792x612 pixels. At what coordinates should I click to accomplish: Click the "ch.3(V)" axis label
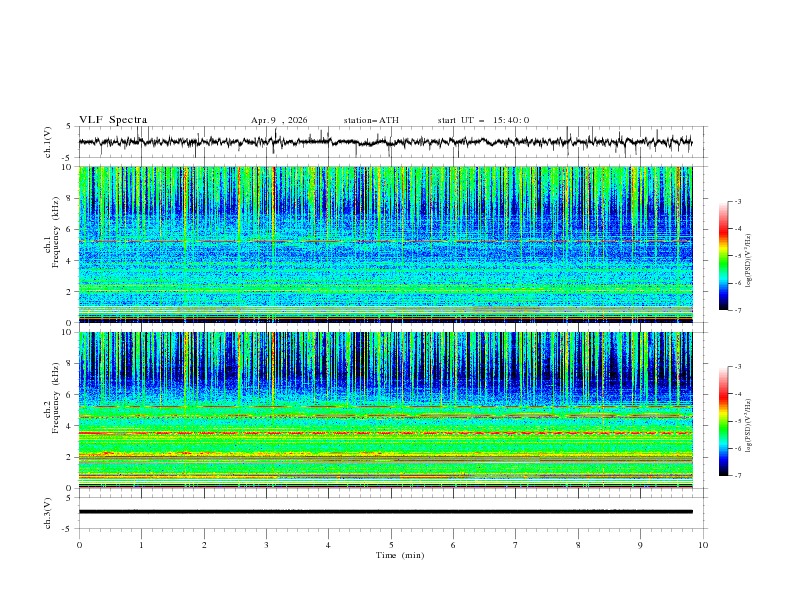[48, 514]
